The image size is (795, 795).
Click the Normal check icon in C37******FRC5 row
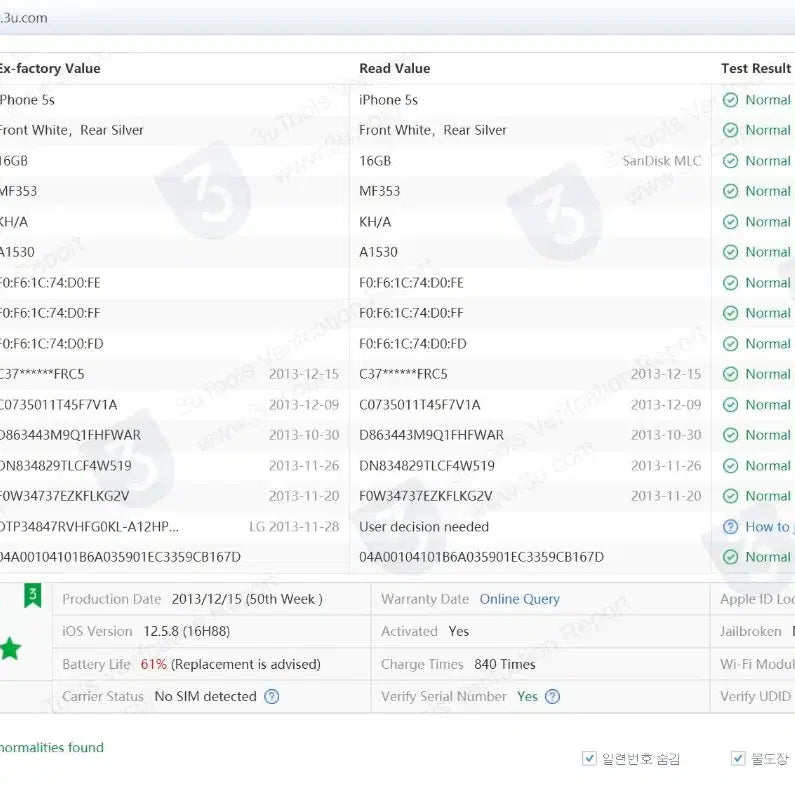tap(730, 374)
